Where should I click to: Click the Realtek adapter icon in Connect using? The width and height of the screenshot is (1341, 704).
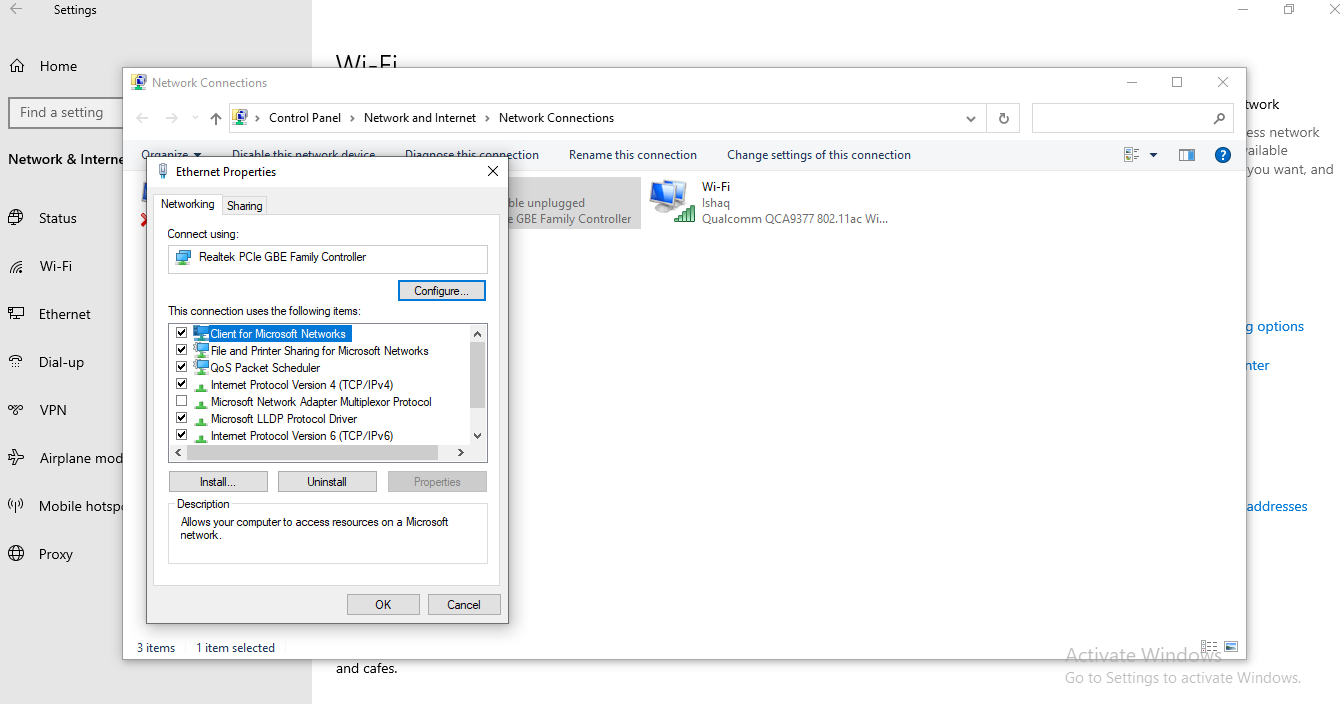(x=183, y=257)
